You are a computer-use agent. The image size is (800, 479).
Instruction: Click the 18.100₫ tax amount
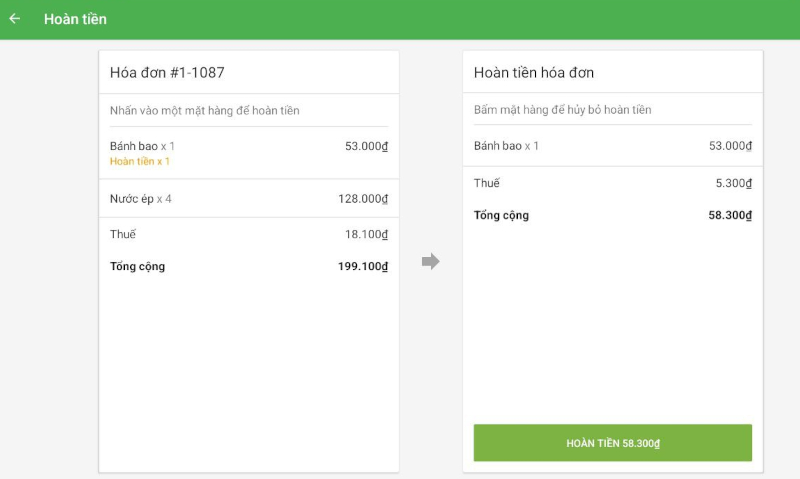366,234
